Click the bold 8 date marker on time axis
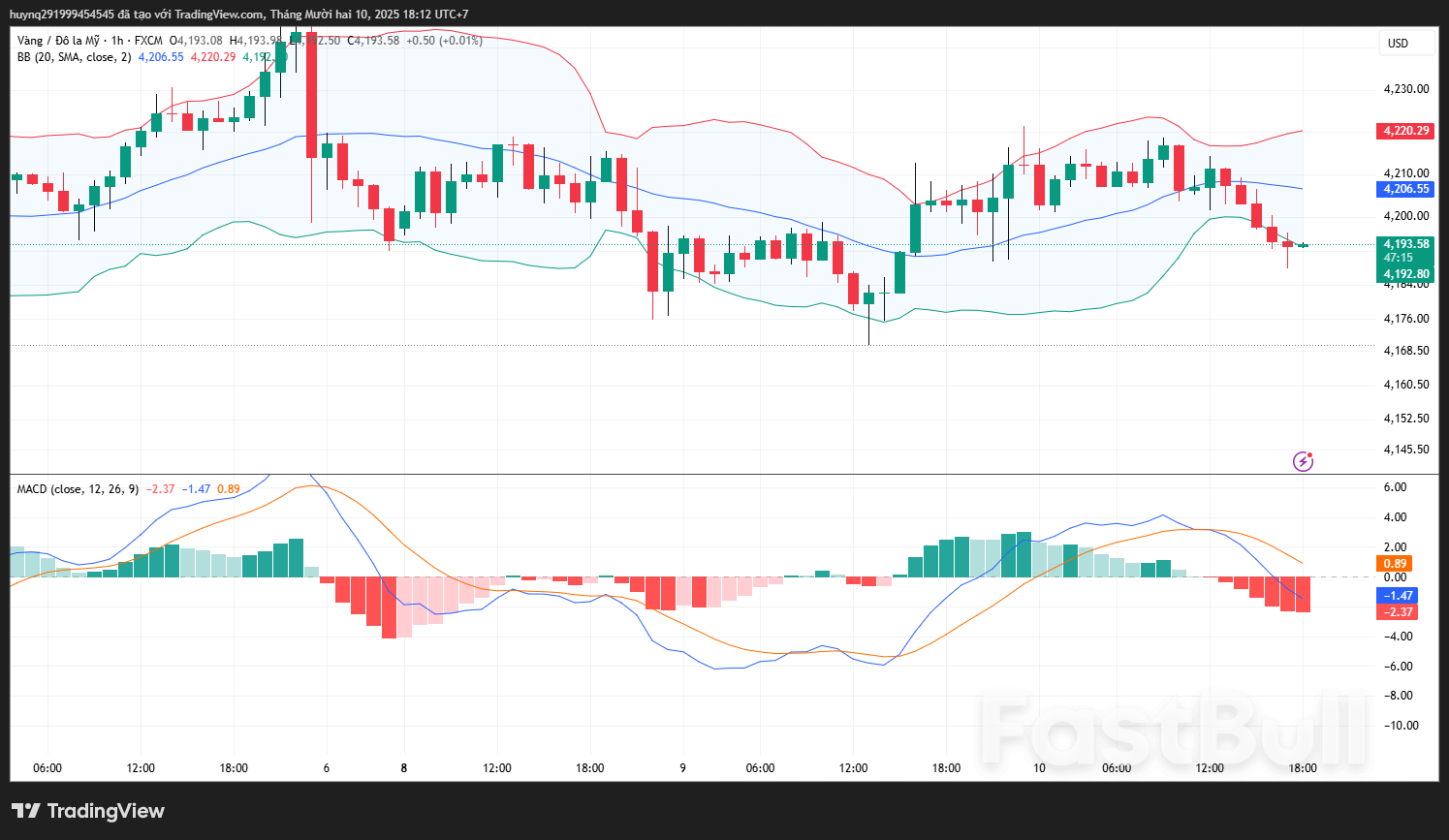The height and width of the screenshot is (840, 1449). tap(404, 768)
